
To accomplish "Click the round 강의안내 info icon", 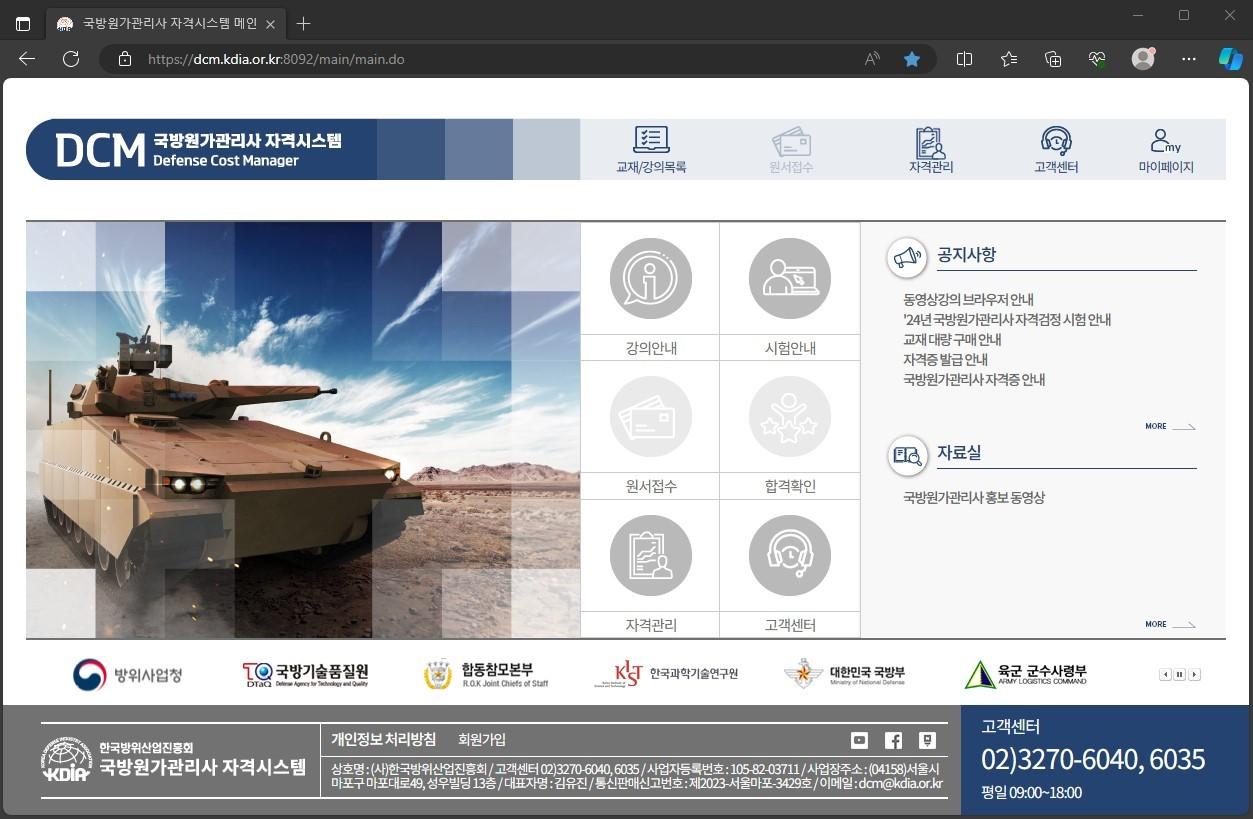I will (650, 278).
